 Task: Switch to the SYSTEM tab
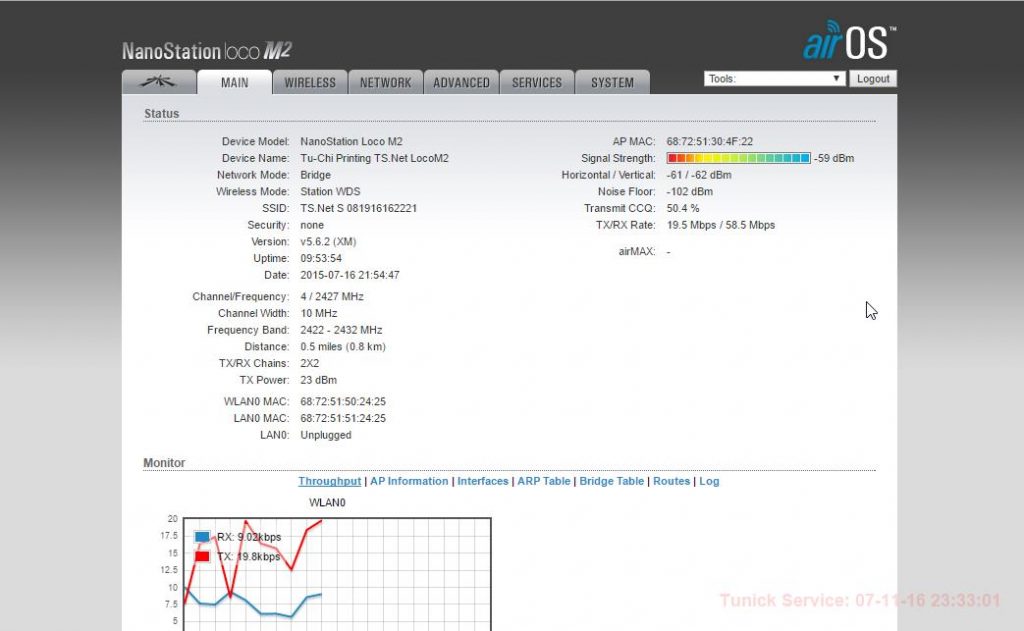[613, 82]
